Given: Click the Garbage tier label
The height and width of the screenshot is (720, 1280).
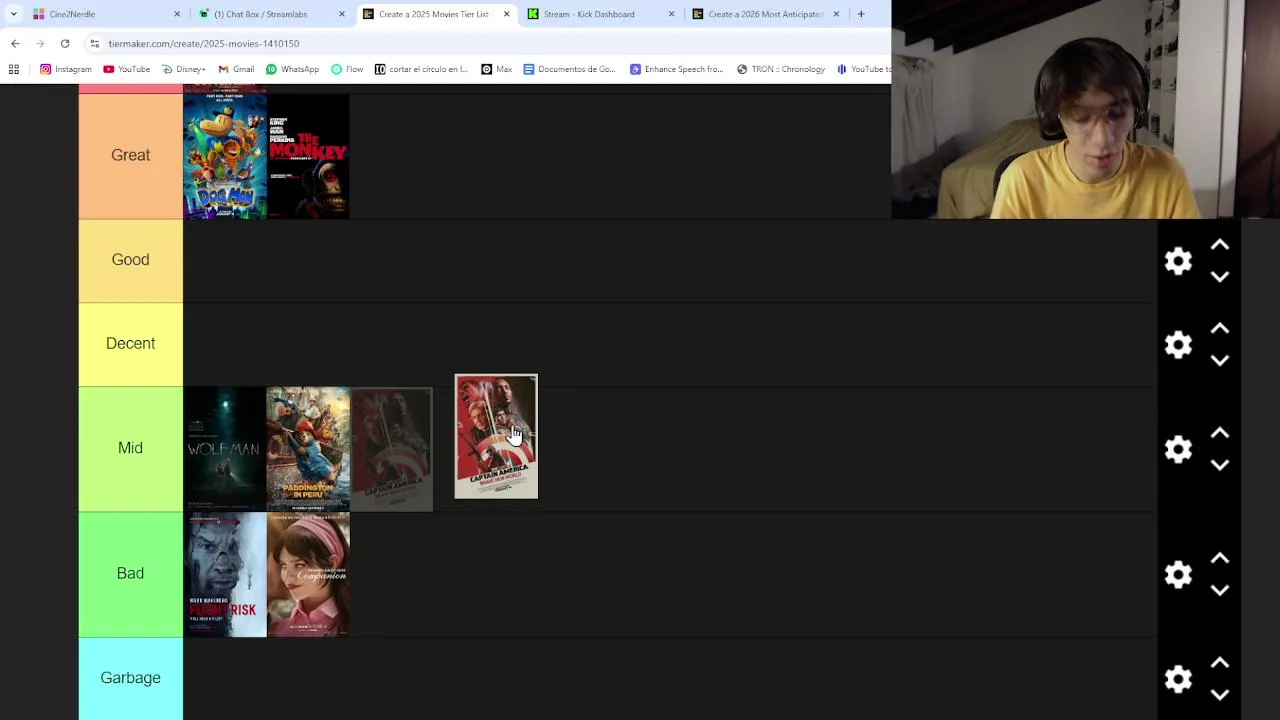Looking at the screenshot, I should click(x=130, y=677).
